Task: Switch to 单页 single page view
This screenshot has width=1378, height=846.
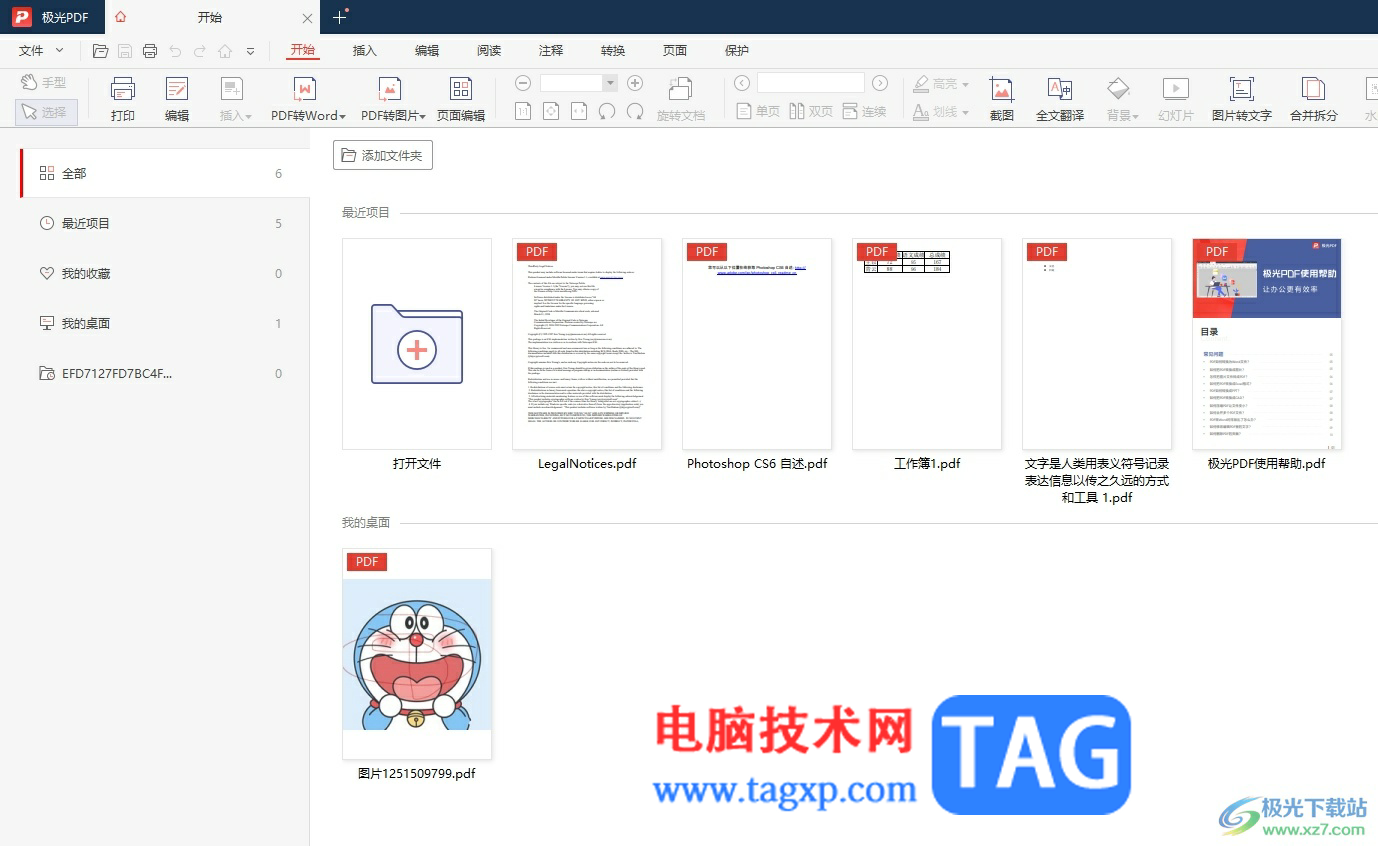Action: 758,111
